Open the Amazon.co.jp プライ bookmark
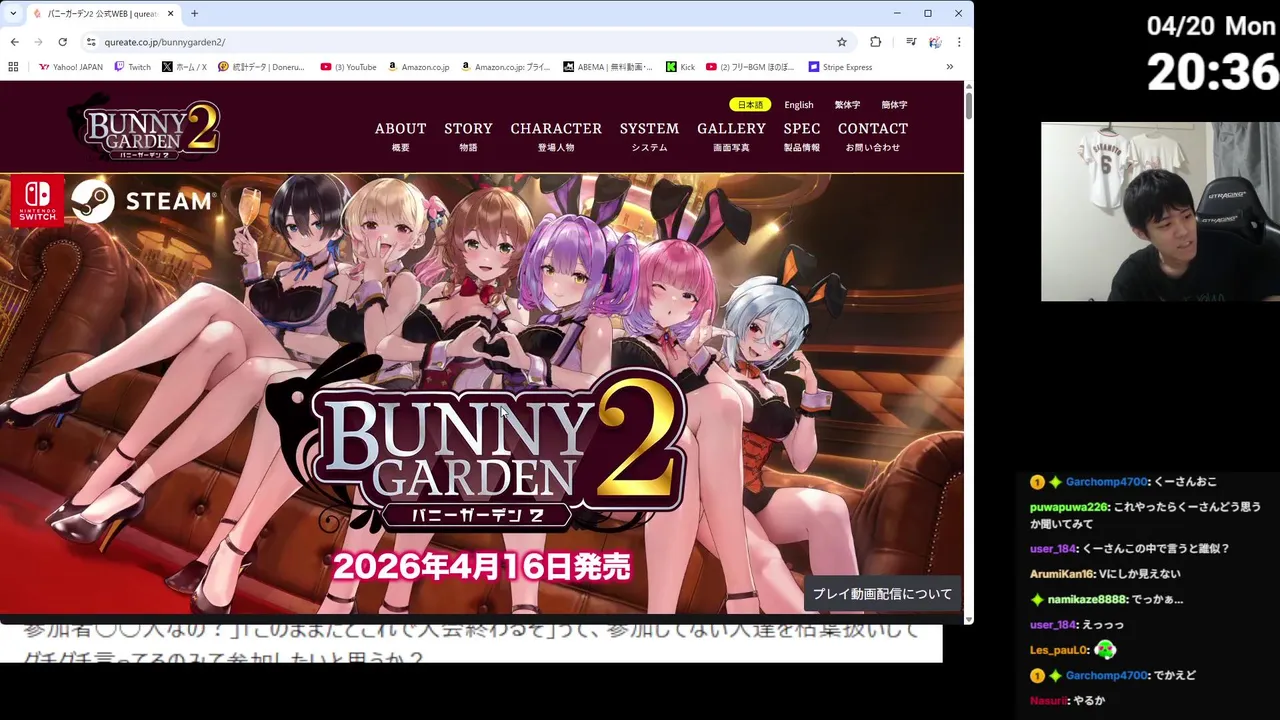The image size is (1280, 720). tap(505, 67)
